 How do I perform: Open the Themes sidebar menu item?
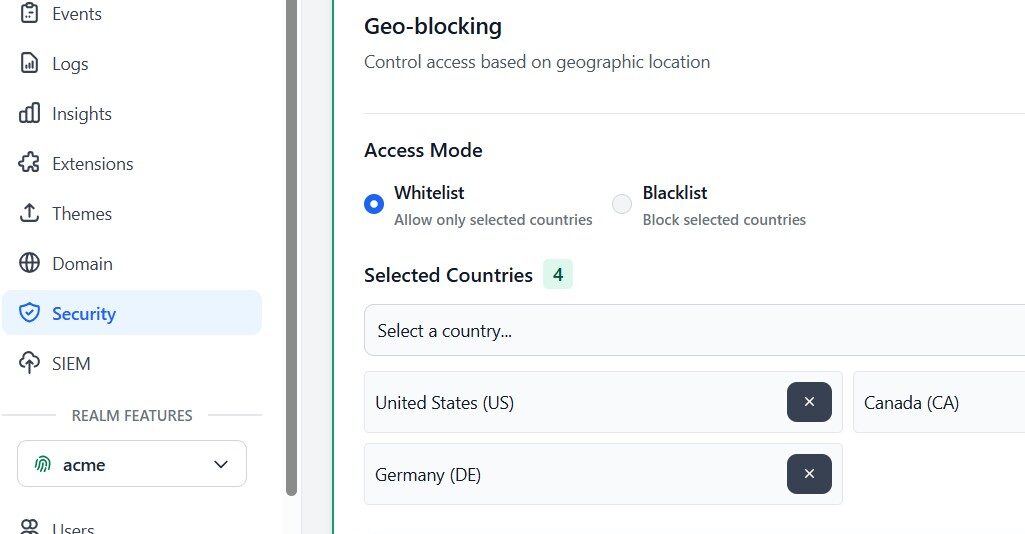click(x=82, y=214)
